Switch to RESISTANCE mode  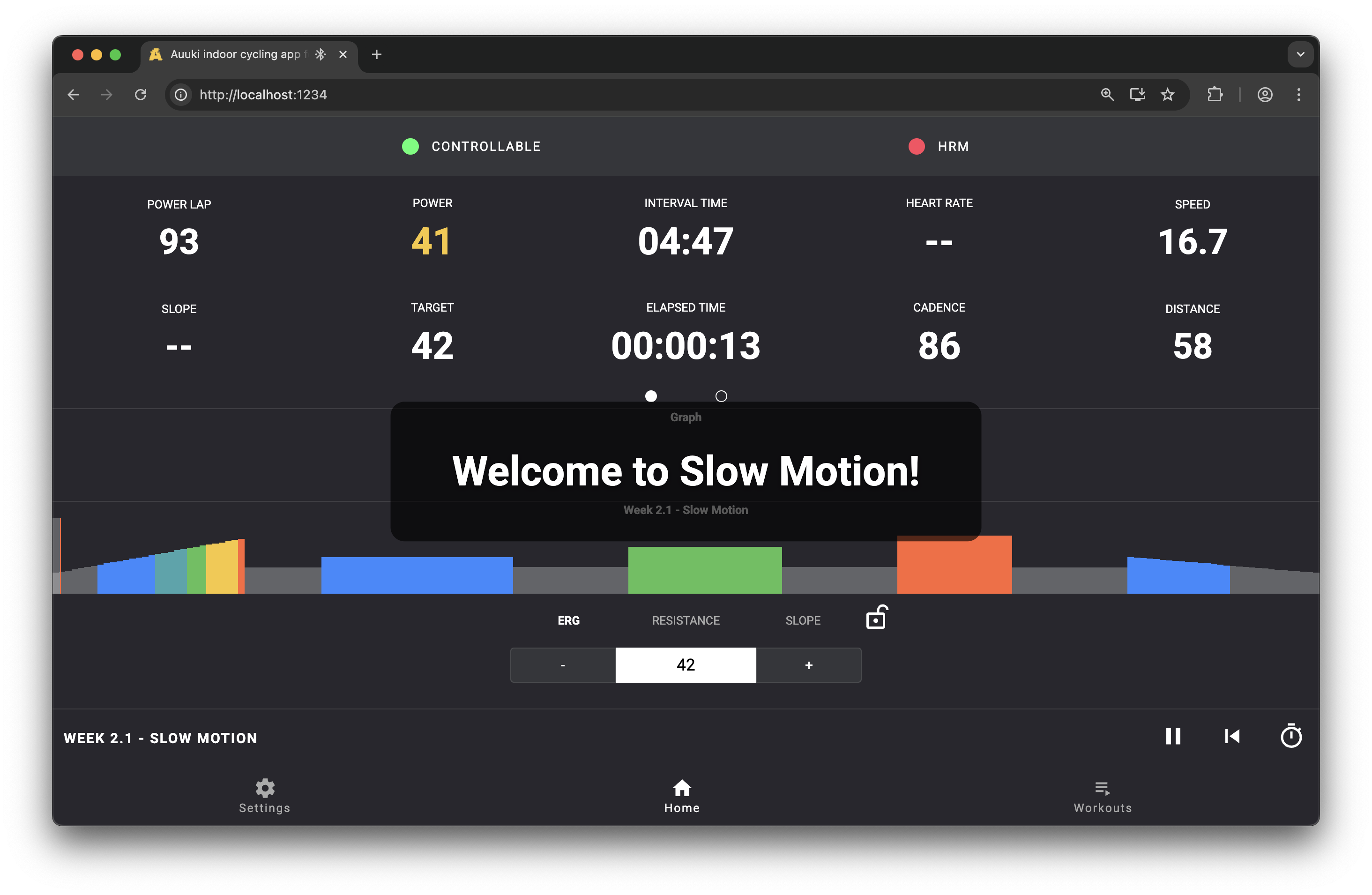[x=686, y=620]
